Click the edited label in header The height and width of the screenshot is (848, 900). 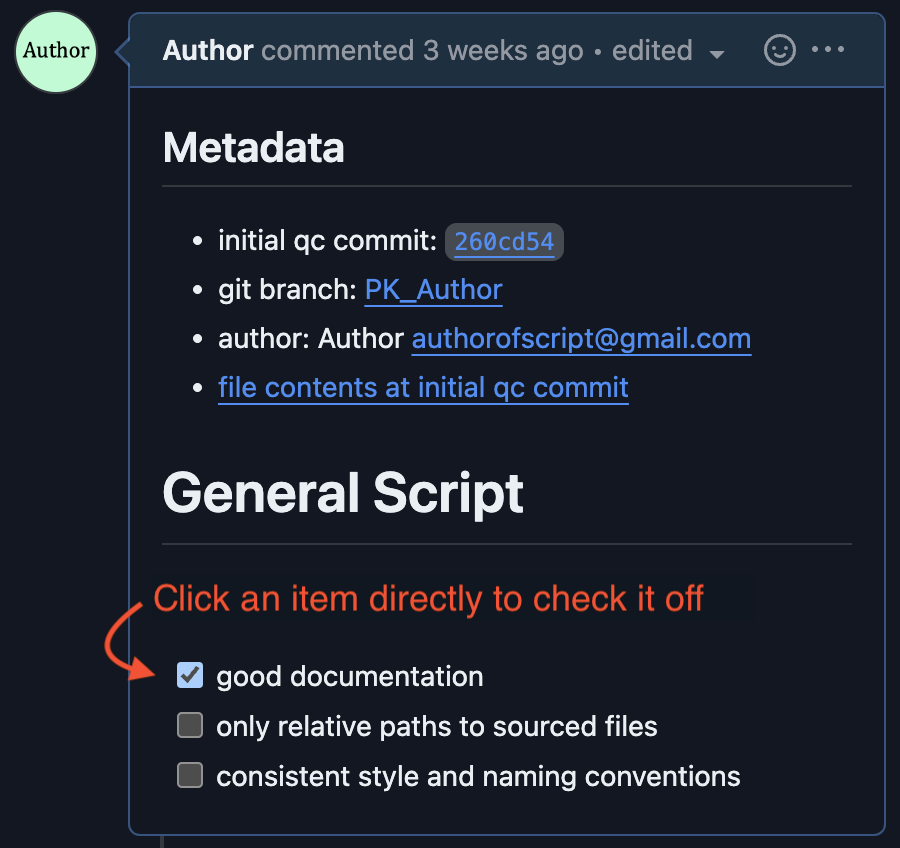coord(652,51)
